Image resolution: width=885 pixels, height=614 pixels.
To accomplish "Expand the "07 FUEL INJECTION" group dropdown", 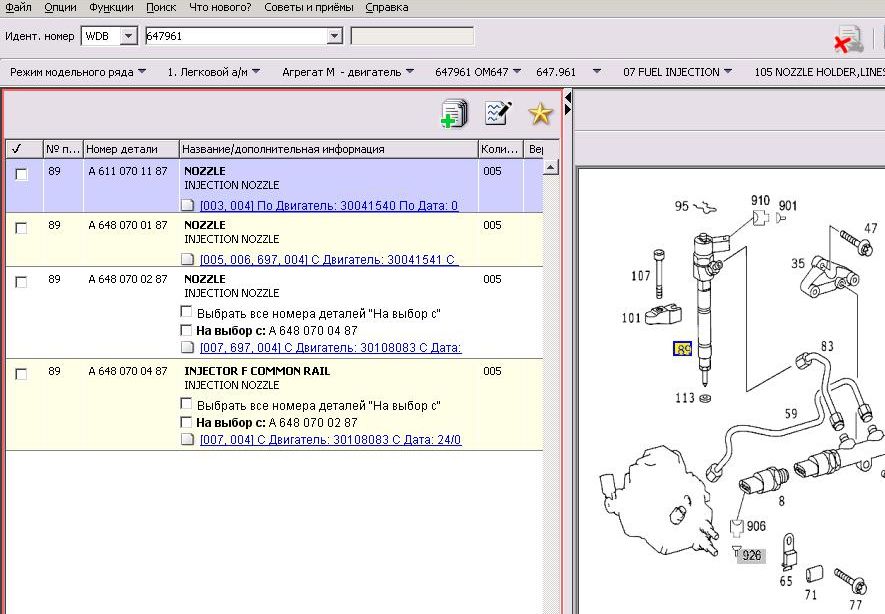I will (x=727, y=72).
